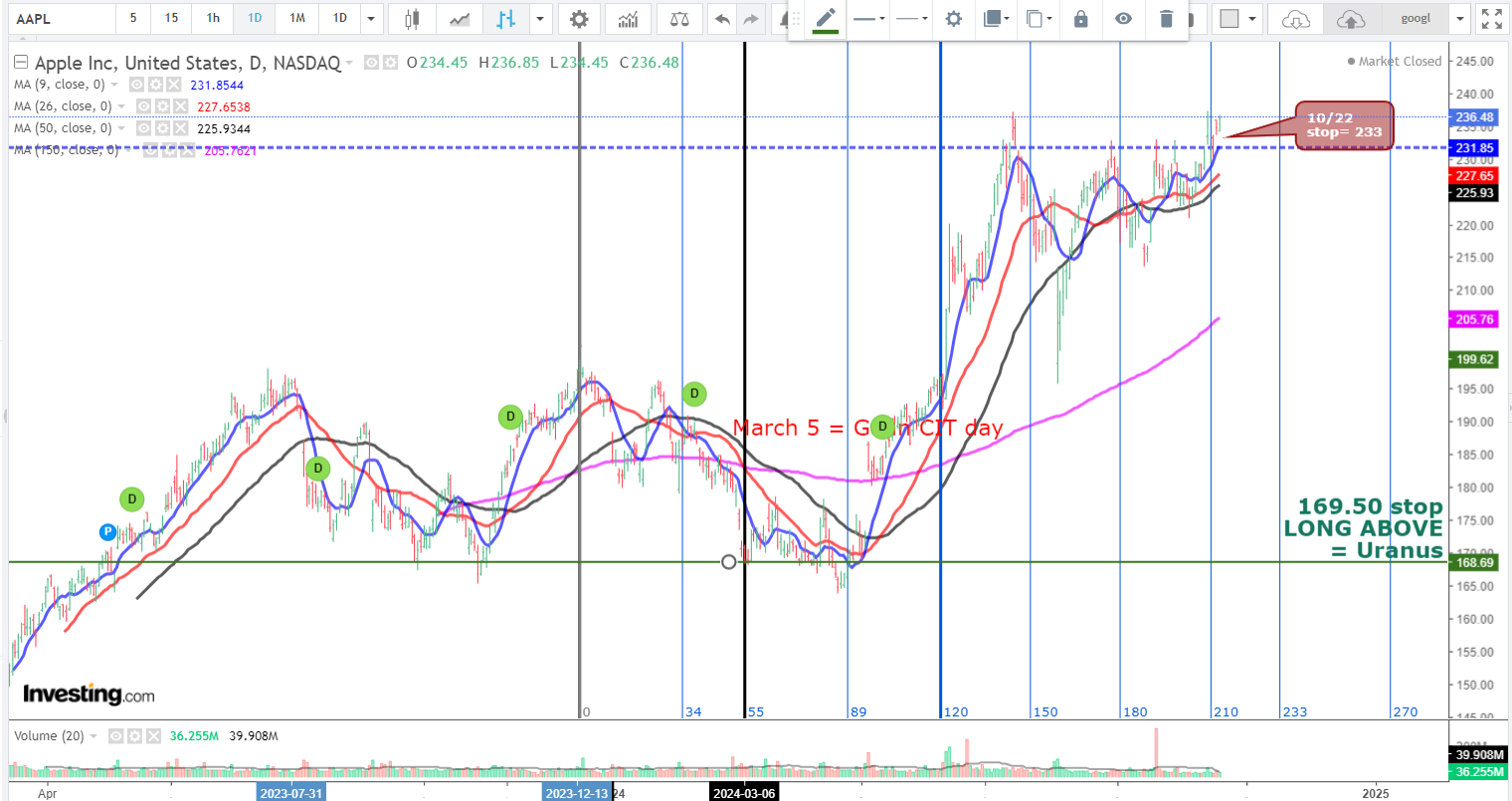Click the light gray color swatch
The image size is (1512, 801).
tap(1229, 19)
